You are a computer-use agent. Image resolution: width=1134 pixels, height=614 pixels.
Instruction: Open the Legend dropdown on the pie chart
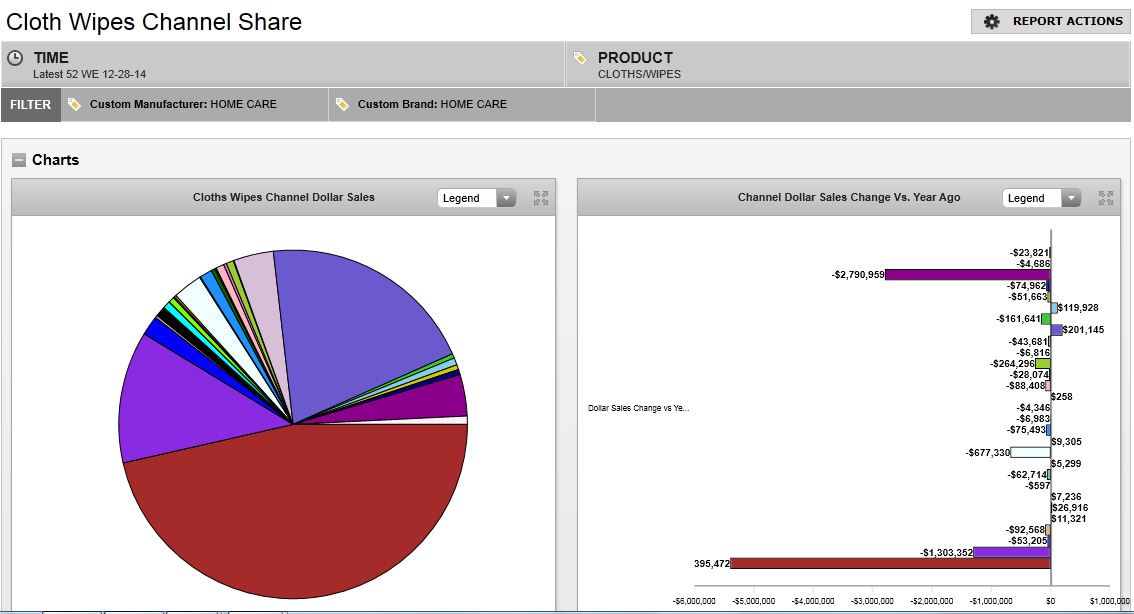(476, 198)
